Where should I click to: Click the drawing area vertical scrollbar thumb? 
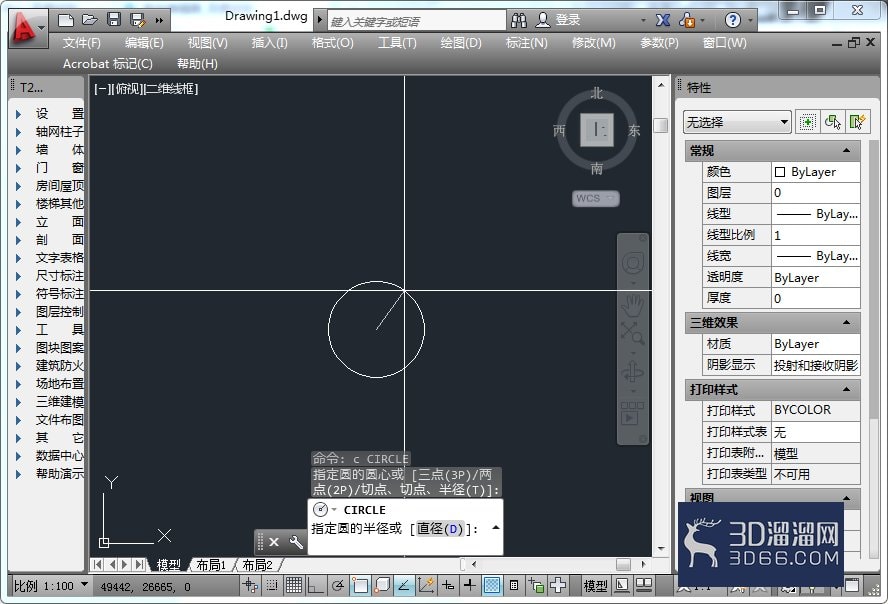[660, 125]
